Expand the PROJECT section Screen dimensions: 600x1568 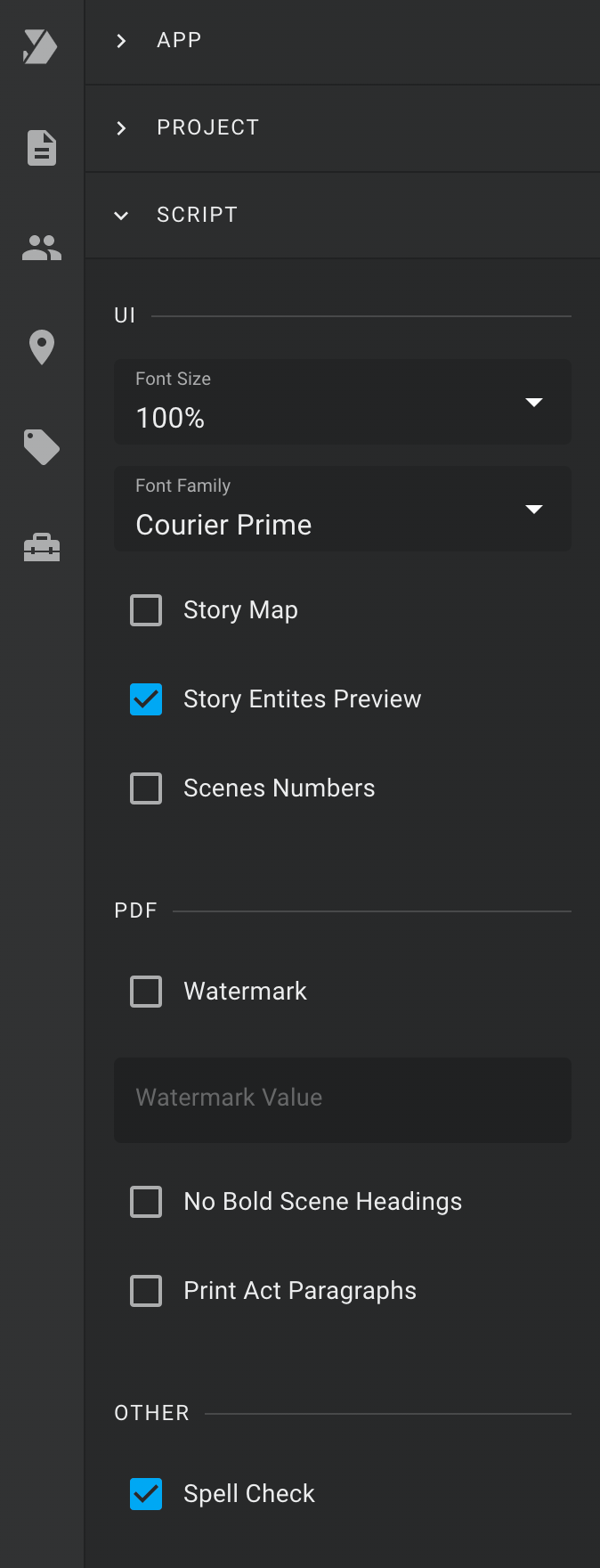[x=343, y=128]
